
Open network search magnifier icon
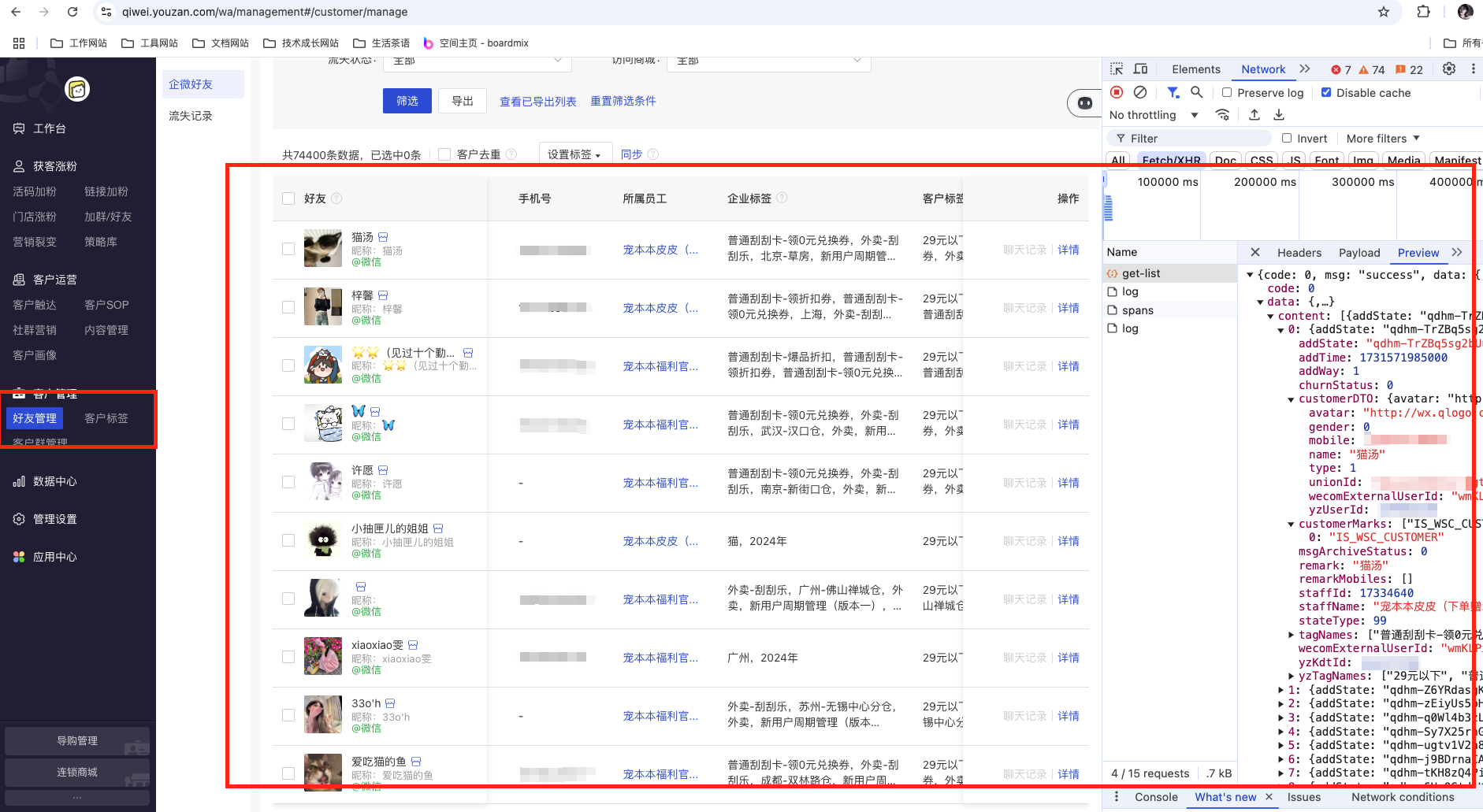(1197, 92)
